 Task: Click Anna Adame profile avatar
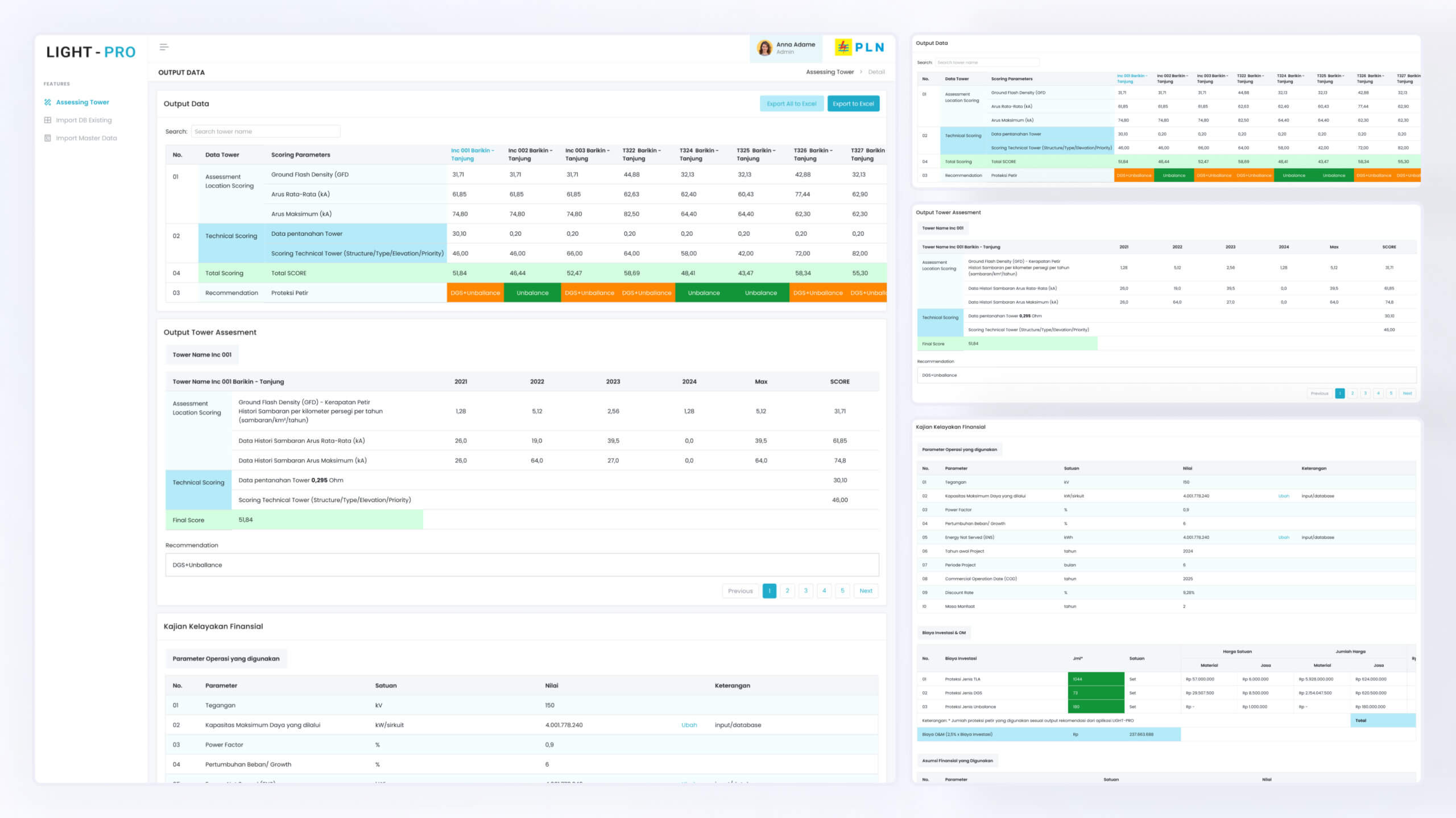[764, 48]
